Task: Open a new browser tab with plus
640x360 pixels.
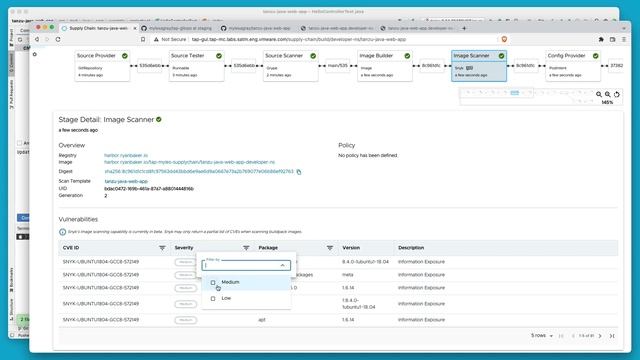Action: (x=464, y=28)
